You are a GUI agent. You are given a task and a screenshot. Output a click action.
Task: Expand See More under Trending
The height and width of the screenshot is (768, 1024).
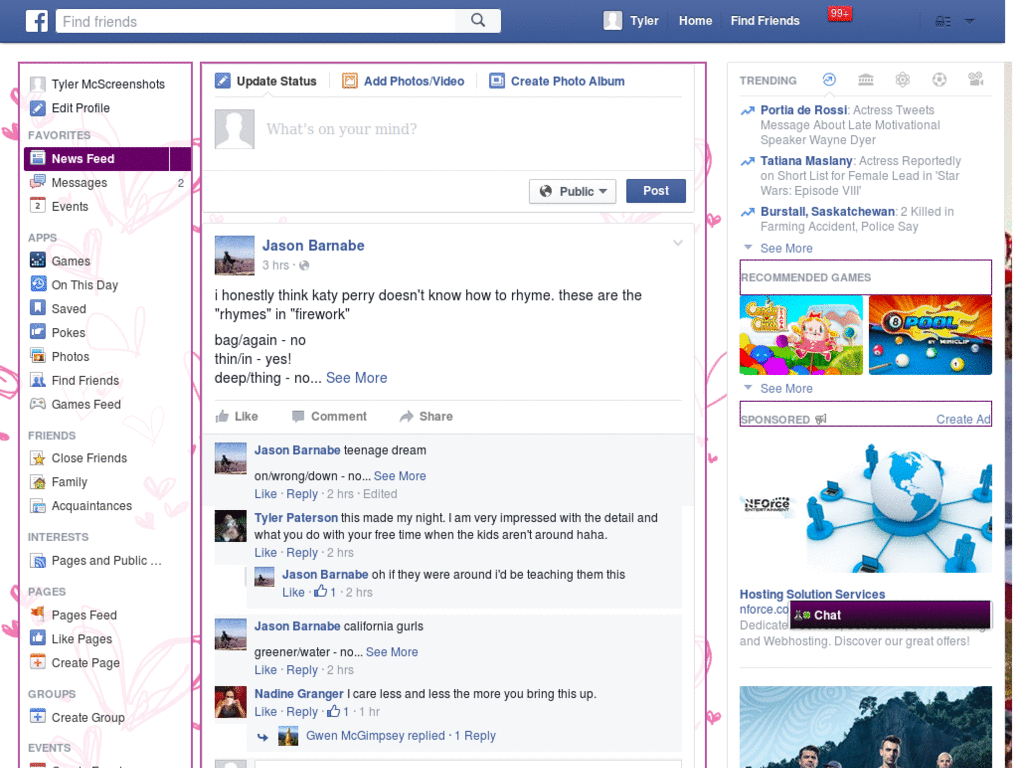coord(786,248)
